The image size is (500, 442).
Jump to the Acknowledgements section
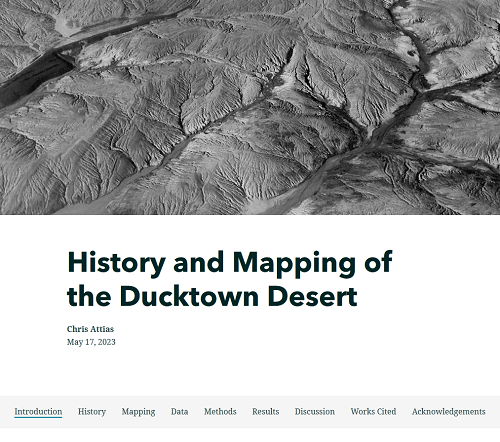point(449,412)
